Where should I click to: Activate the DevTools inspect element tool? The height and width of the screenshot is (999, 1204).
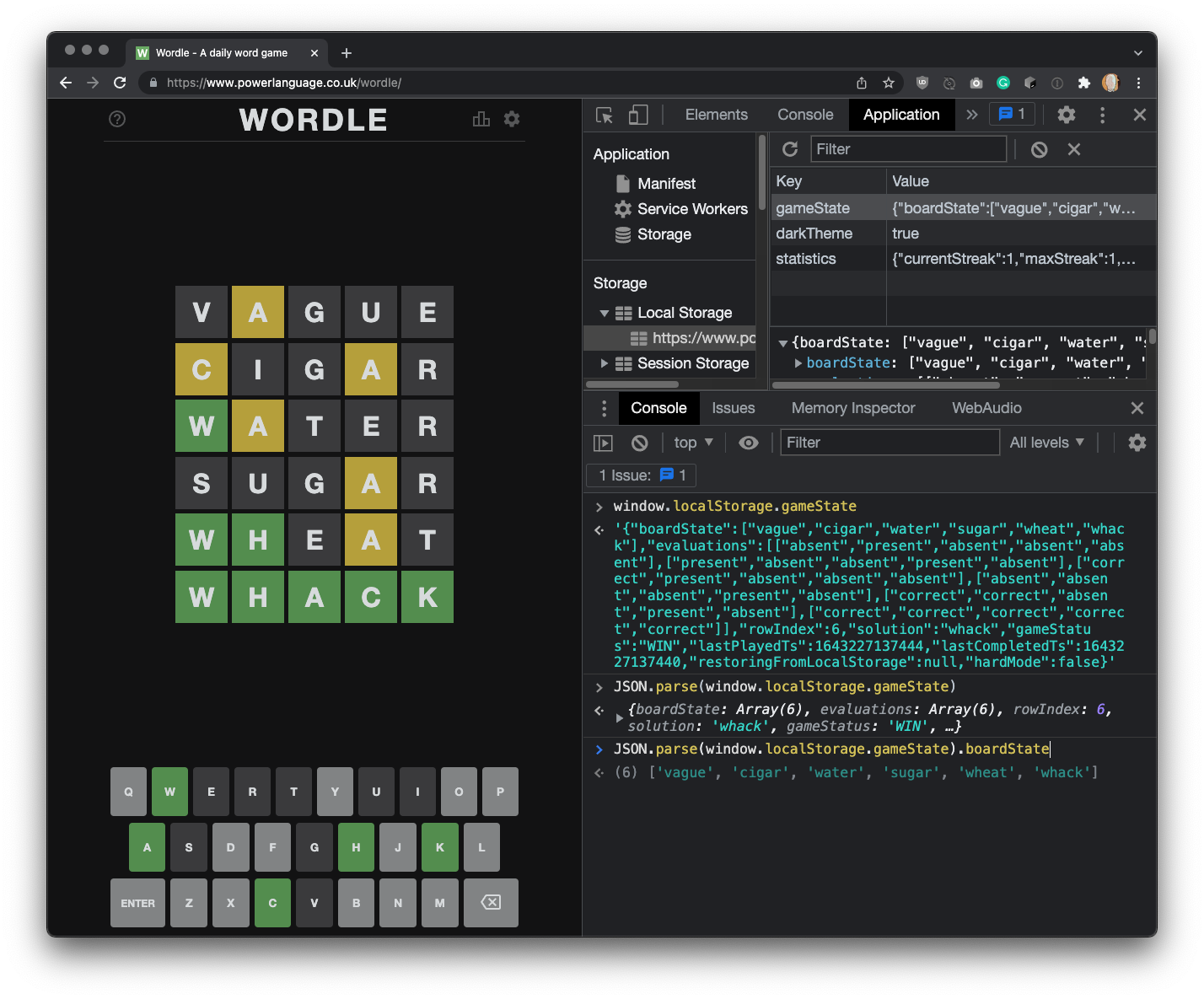(605, 115)
